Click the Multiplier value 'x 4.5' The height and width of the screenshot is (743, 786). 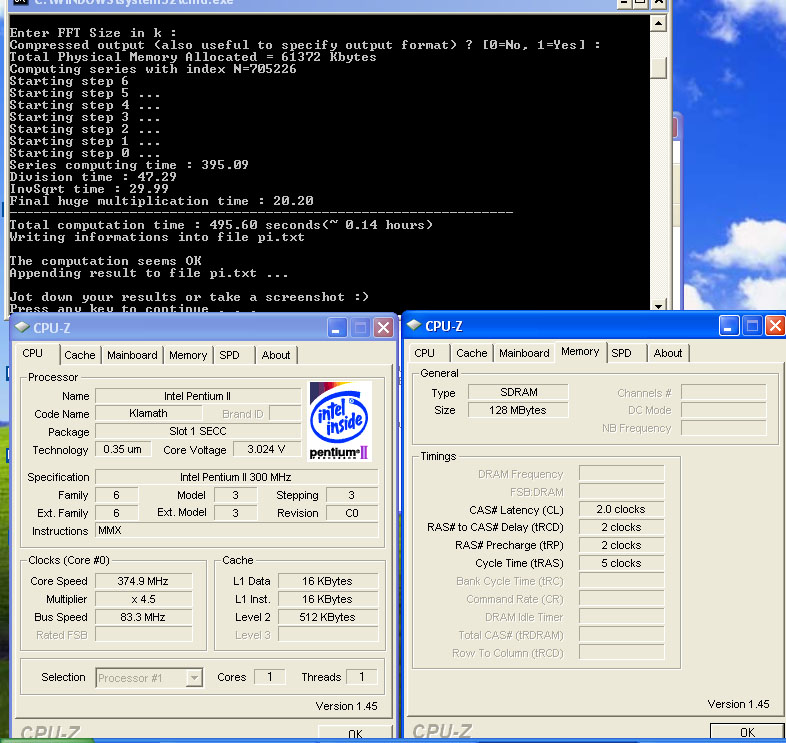[x=143, y=599]
